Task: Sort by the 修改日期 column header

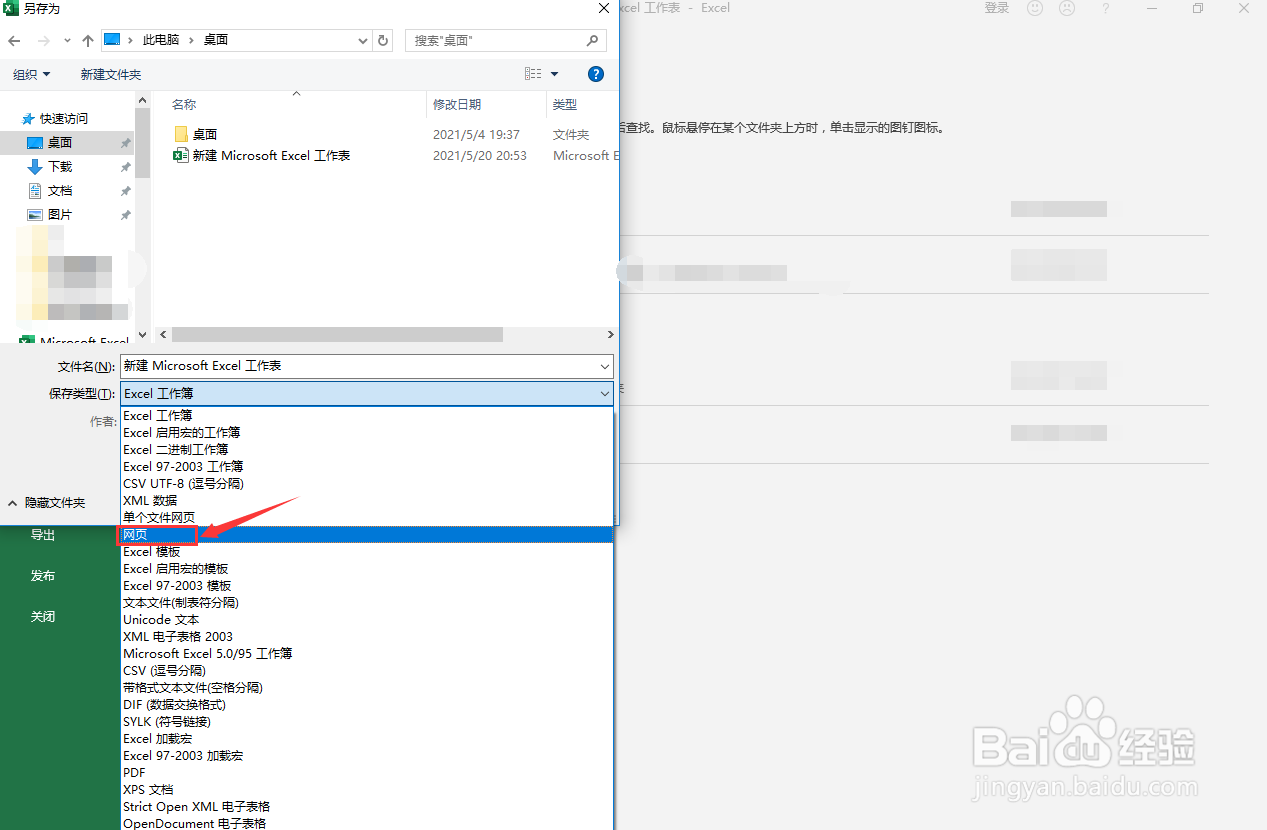Action: point(457,104)
